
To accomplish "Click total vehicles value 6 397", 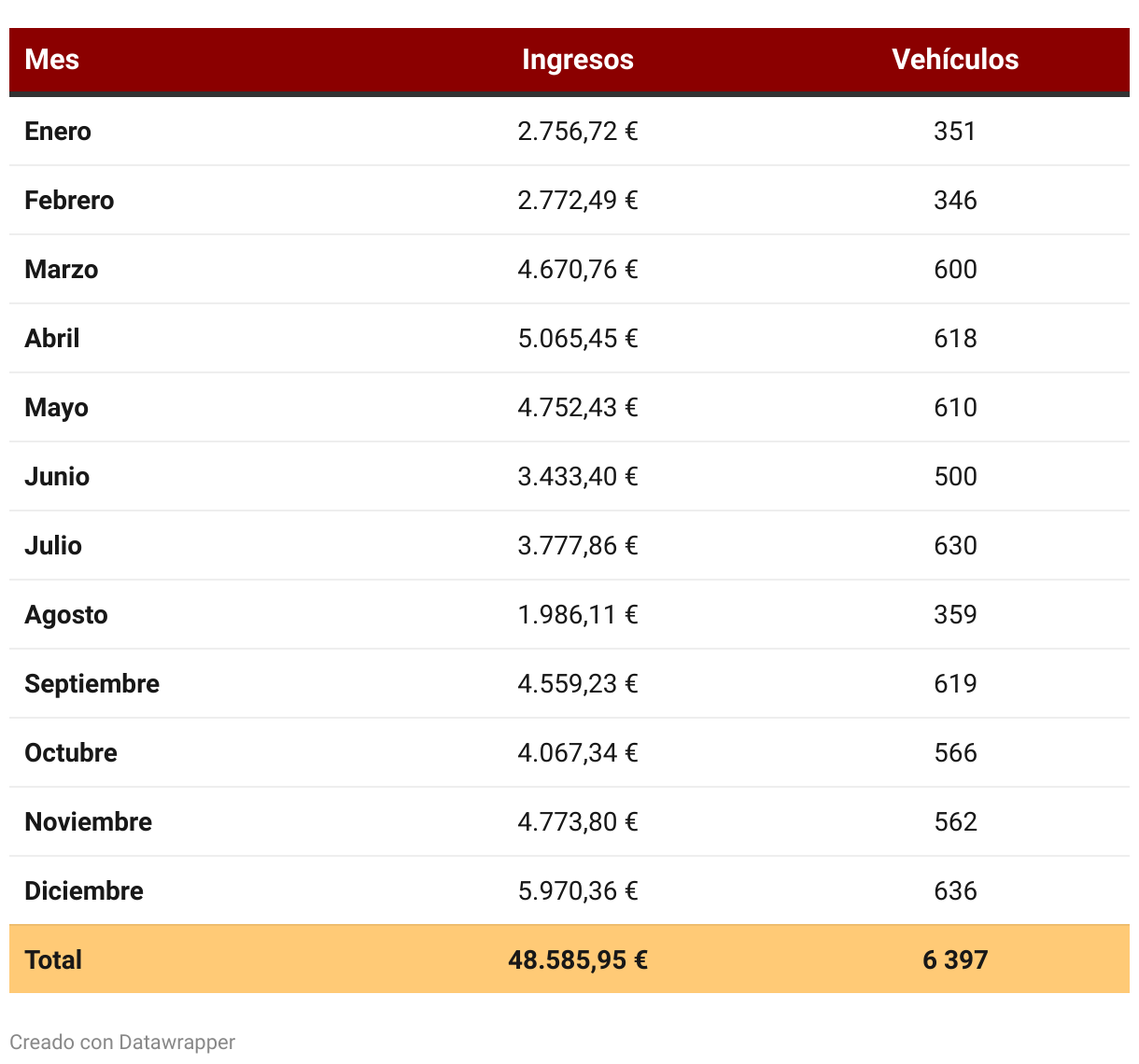I will pos(954,960).
